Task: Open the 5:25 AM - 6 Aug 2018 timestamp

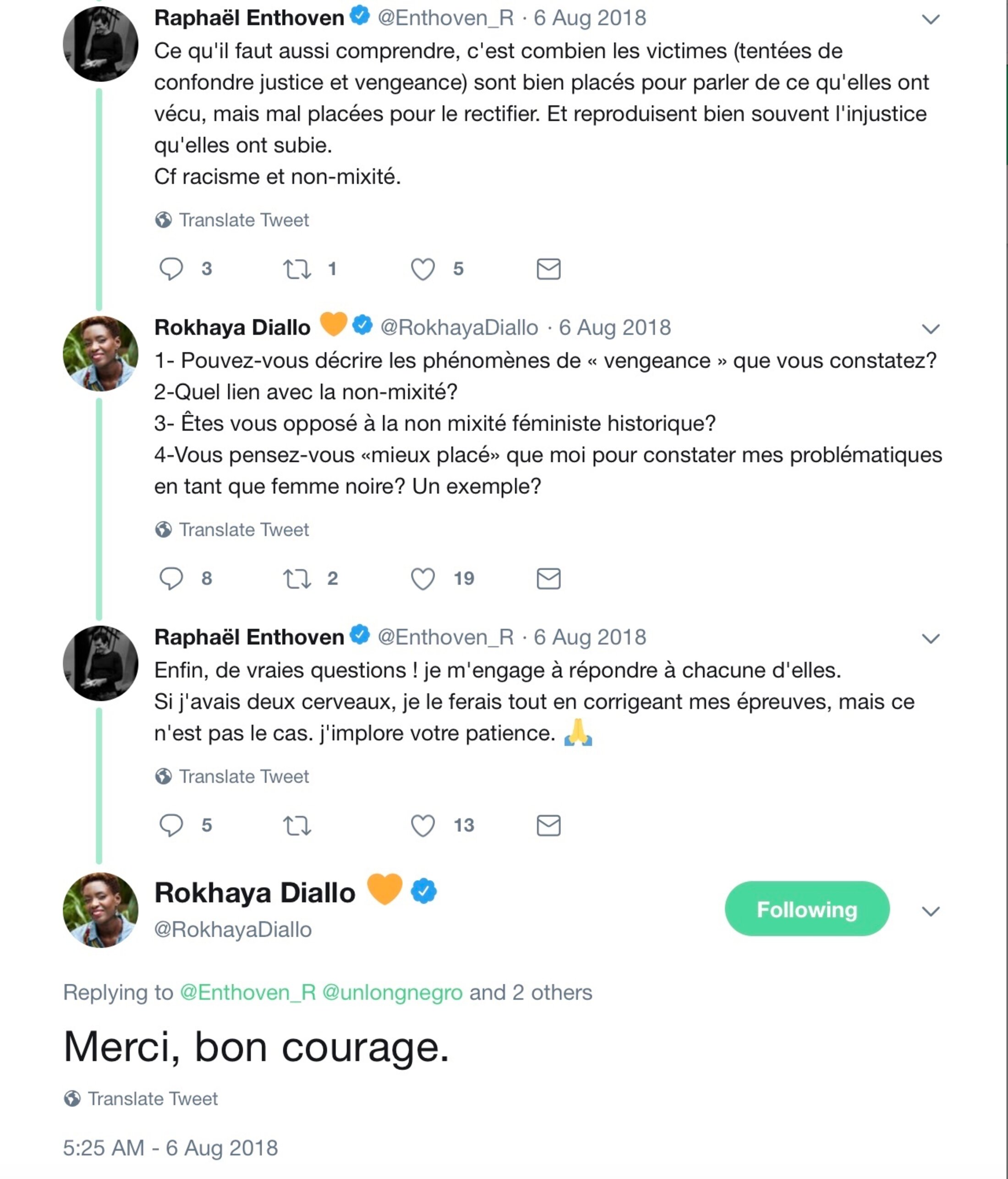Action: pos(170,1148)
